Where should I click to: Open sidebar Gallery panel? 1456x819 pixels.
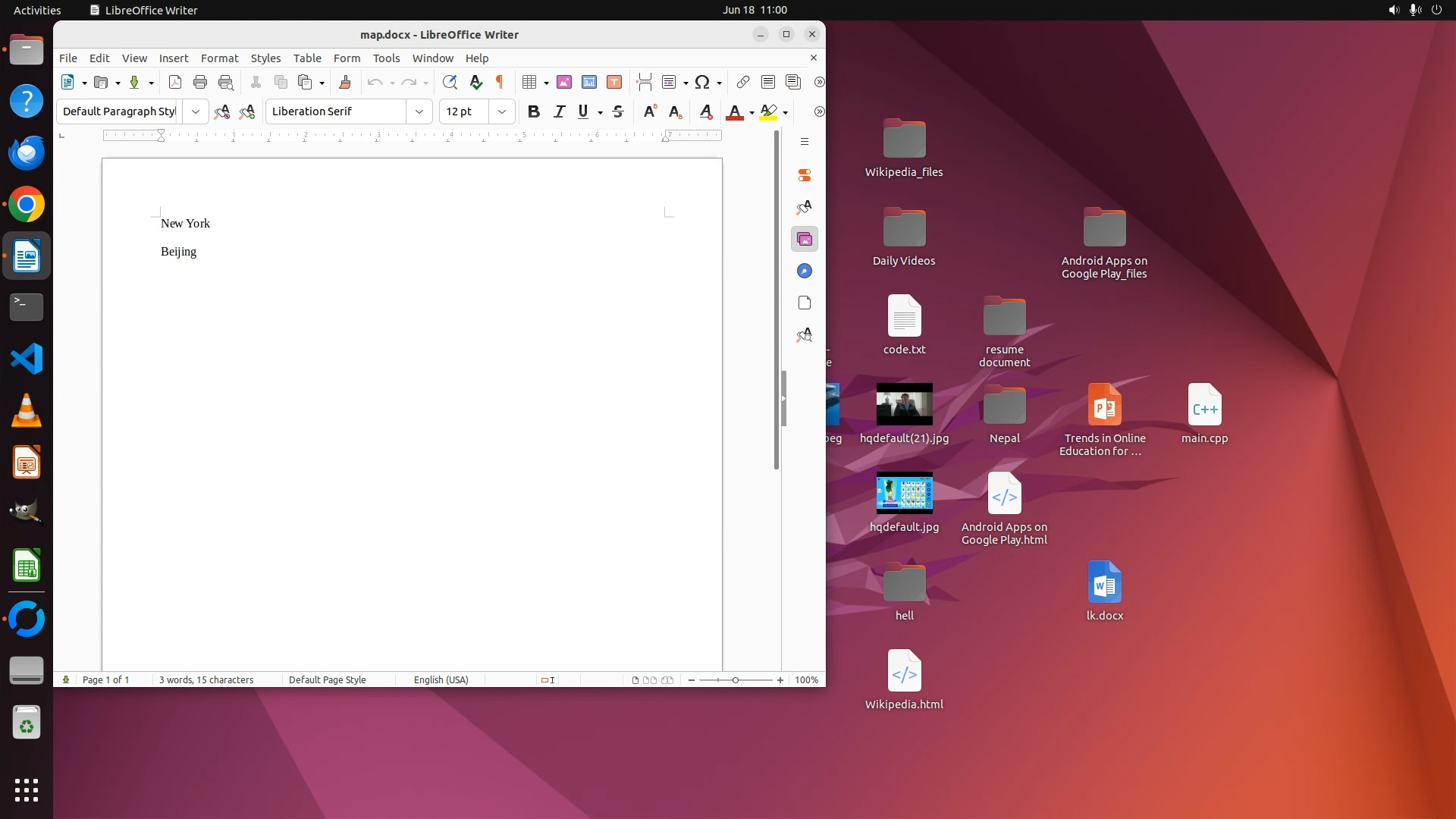(x=805, y=240)
